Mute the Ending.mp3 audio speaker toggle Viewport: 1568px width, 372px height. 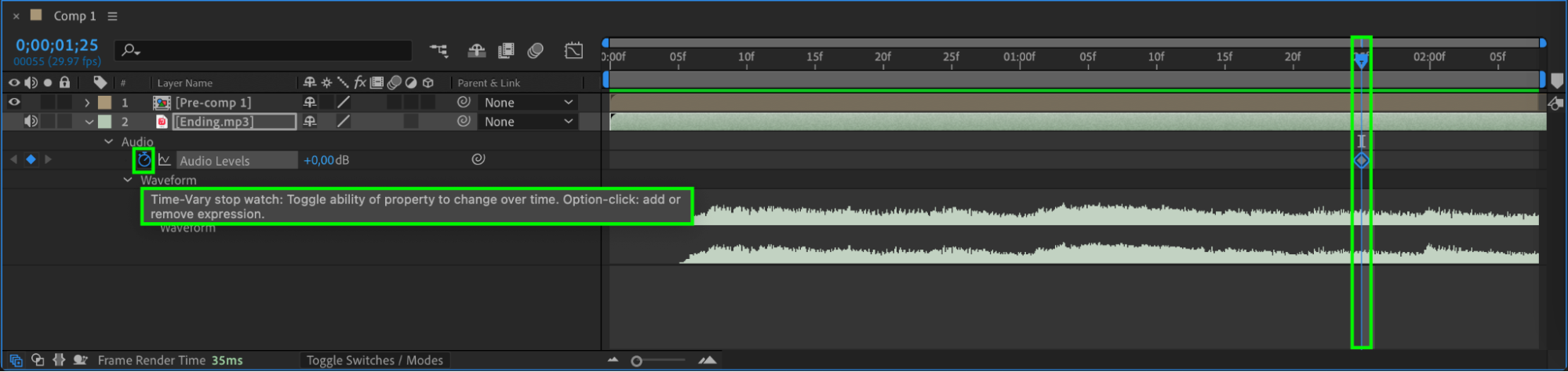(31, 121)
